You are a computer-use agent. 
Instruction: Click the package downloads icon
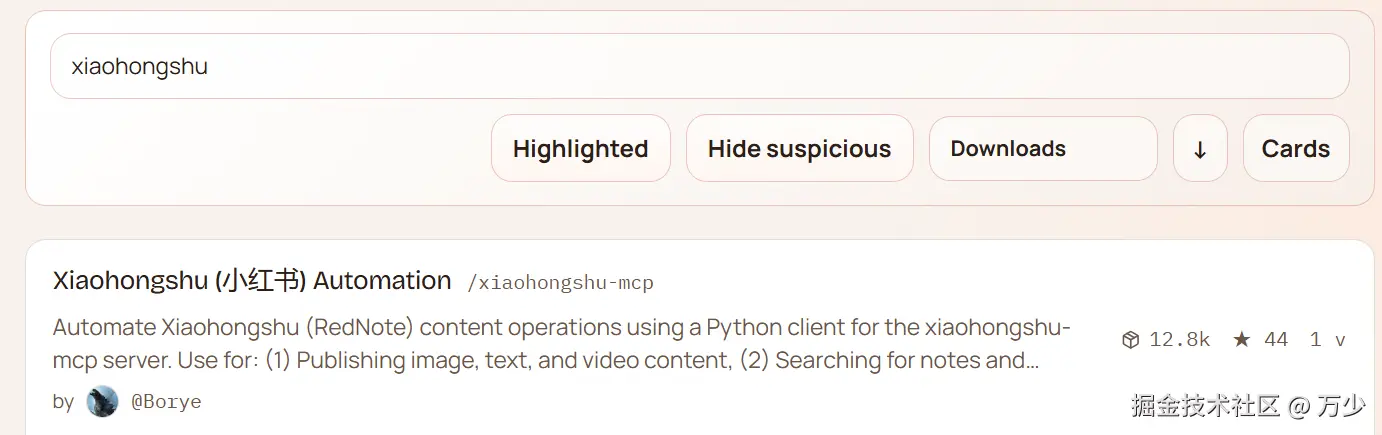(1131, 340)
